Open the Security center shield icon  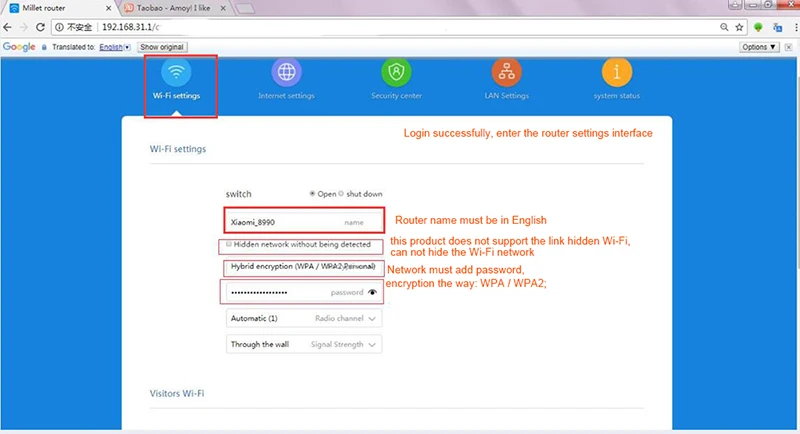396,72
